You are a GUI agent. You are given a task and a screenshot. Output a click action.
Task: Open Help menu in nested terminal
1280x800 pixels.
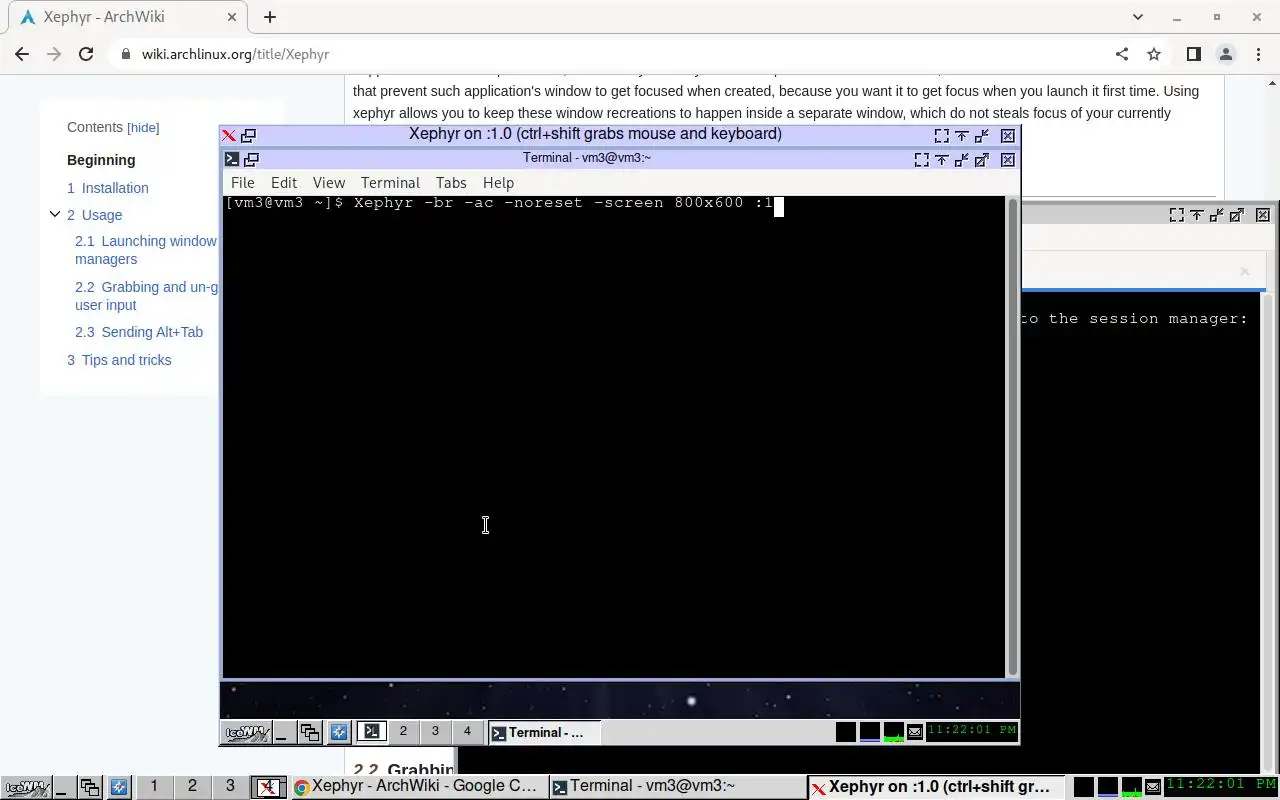click(498, 183)
